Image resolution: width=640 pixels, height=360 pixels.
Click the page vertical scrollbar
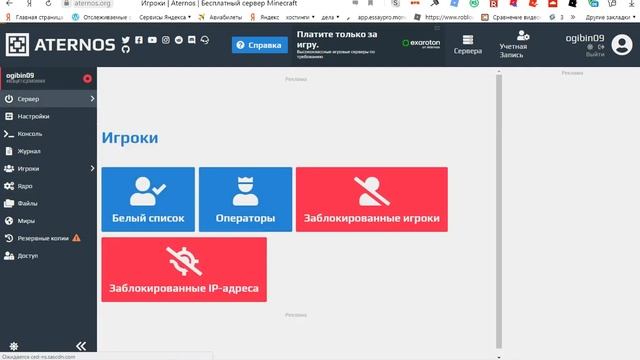pyautogui.click(x=499, y=211)
